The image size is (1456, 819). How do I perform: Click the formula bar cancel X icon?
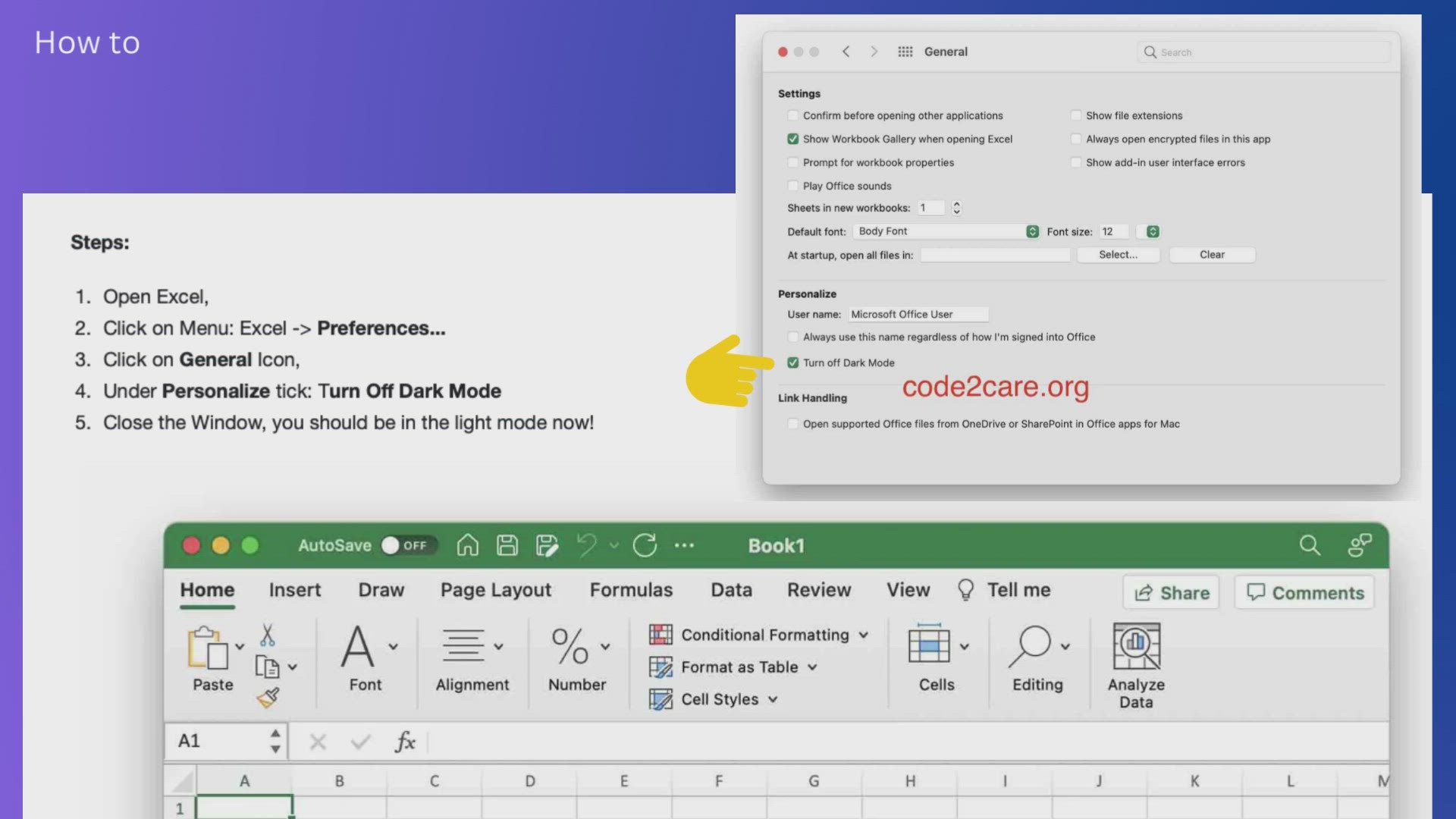point(318,742)
